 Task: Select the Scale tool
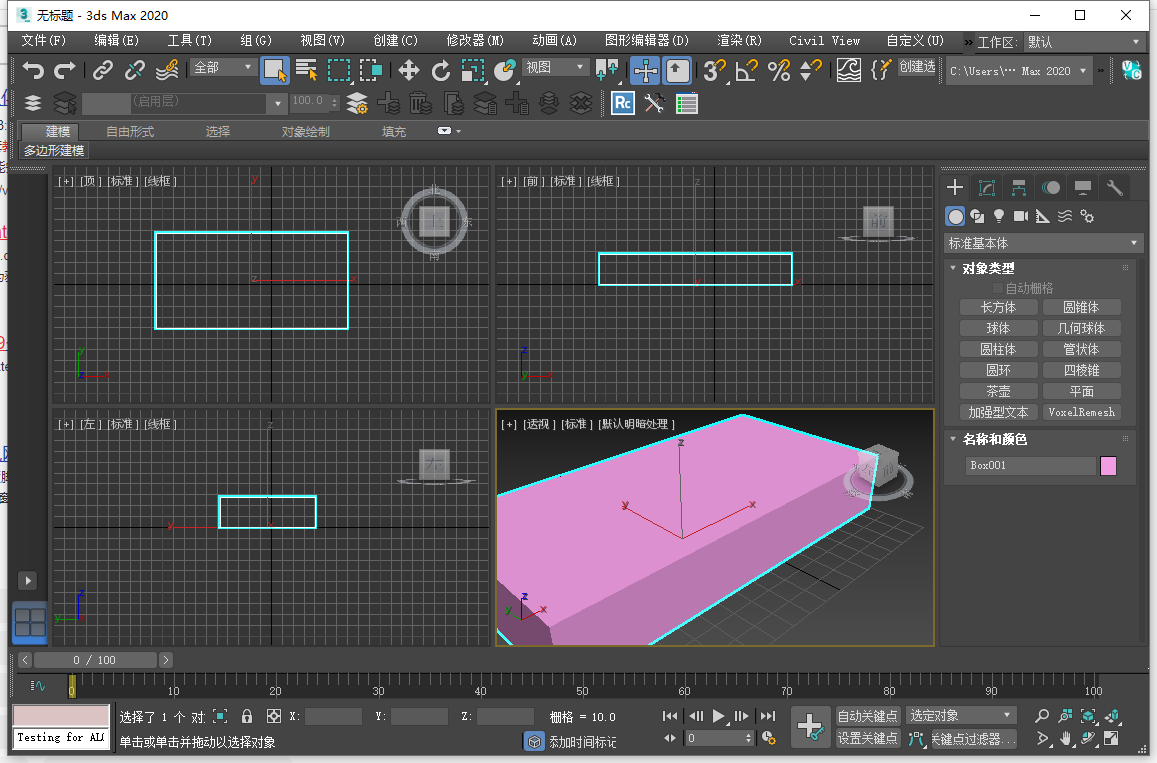click(x=472, y=70)
